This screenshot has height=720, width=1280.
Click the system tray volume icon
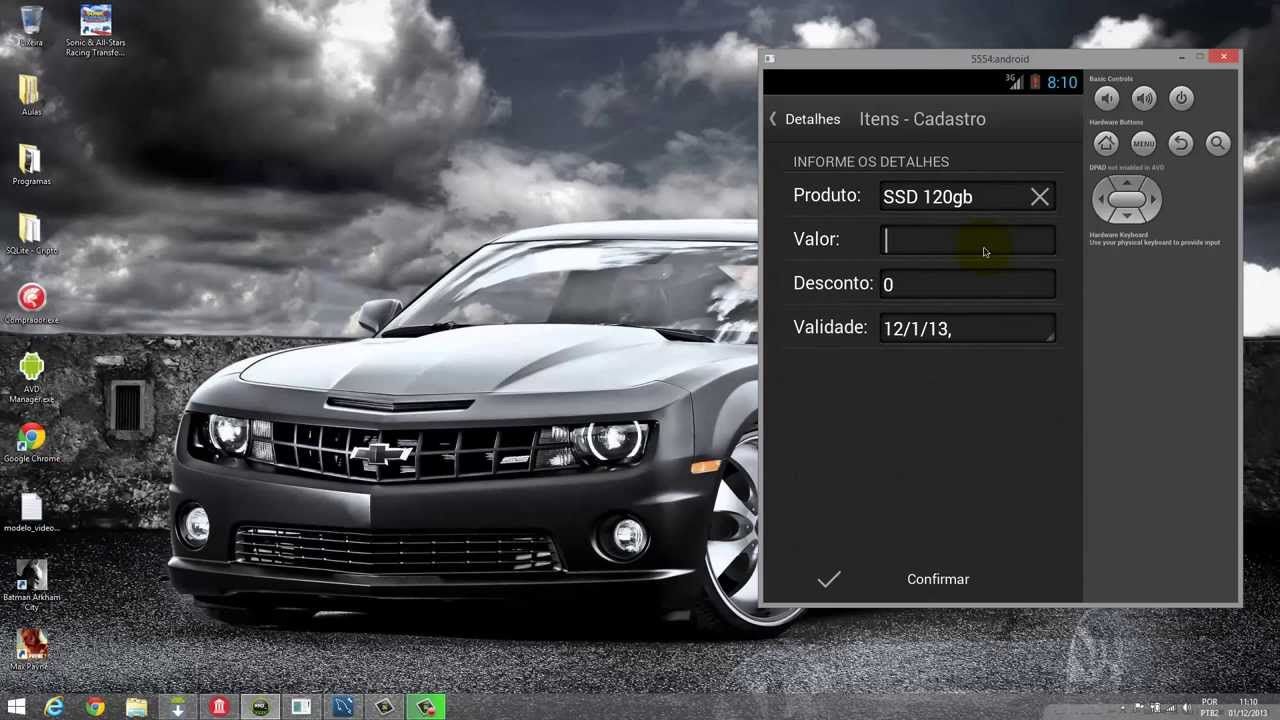point(1187,708)
